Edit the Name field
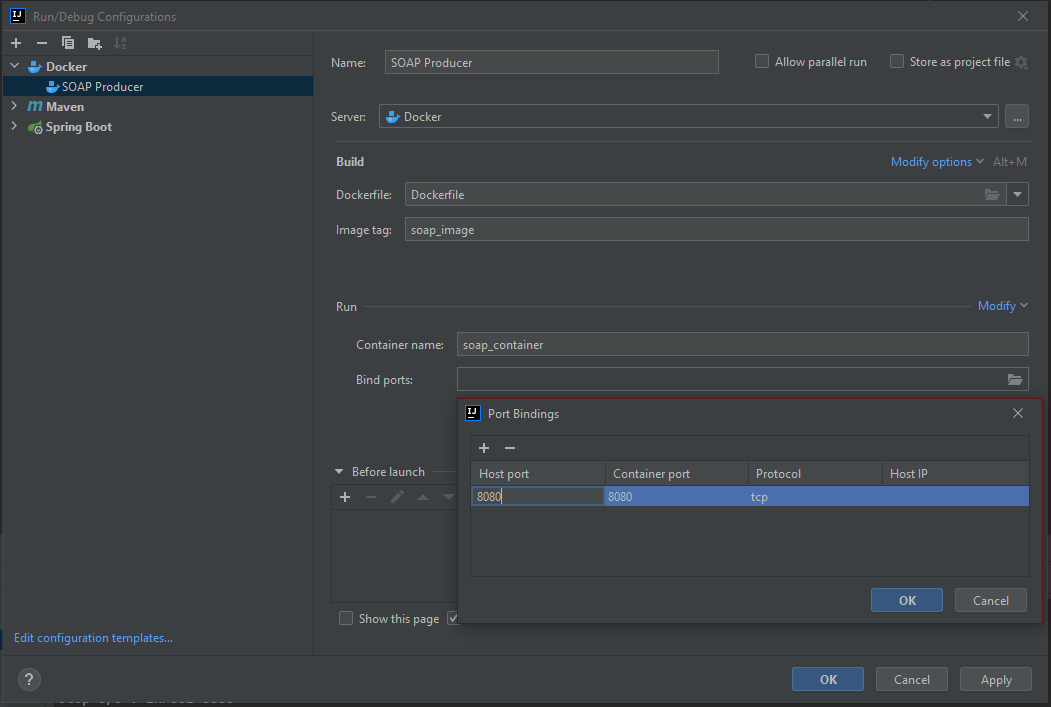The width and height of the screenshot is (1051, 707). point(551,62)
